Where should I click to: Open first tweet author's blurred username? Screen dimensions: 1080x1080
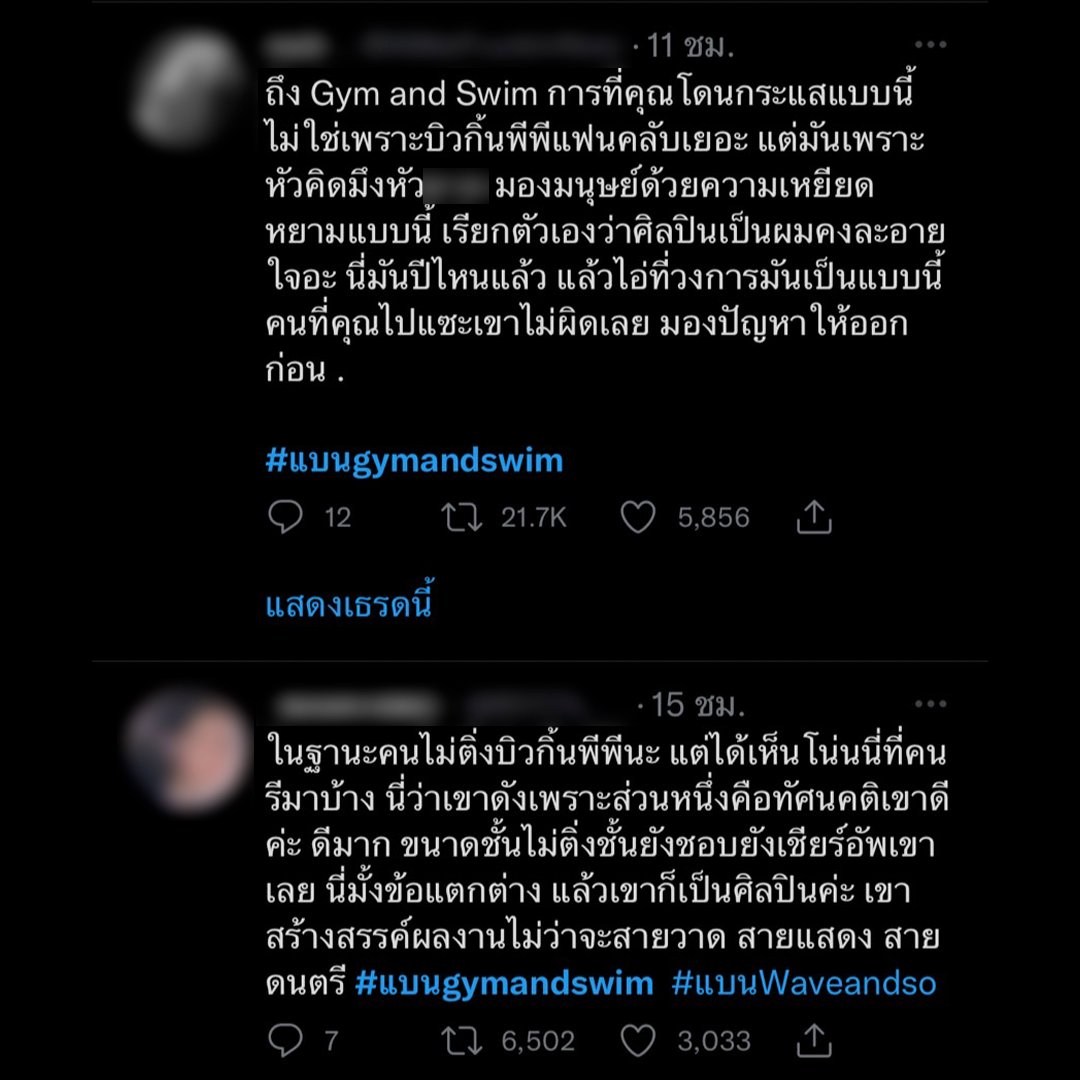click(441, 45)
